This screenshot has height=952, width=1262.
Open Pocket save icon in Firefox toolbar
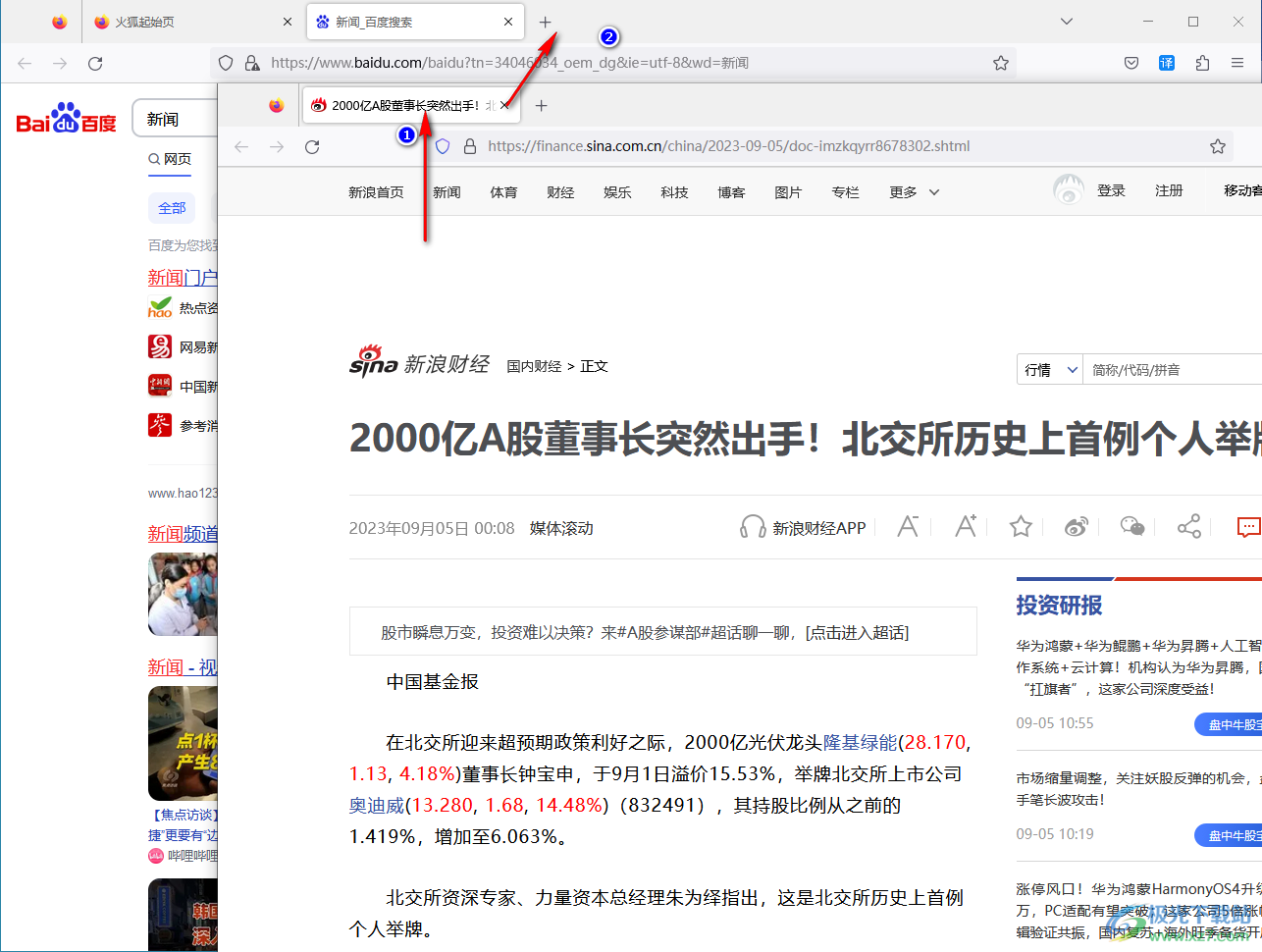(x=1131, y=63)
